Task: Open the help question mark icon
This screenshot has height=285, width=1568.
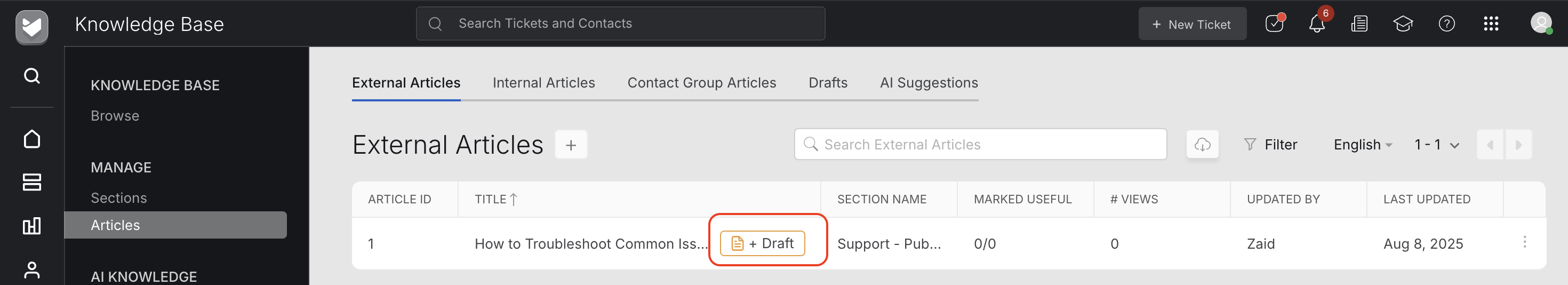Action: click(1446, 23)
